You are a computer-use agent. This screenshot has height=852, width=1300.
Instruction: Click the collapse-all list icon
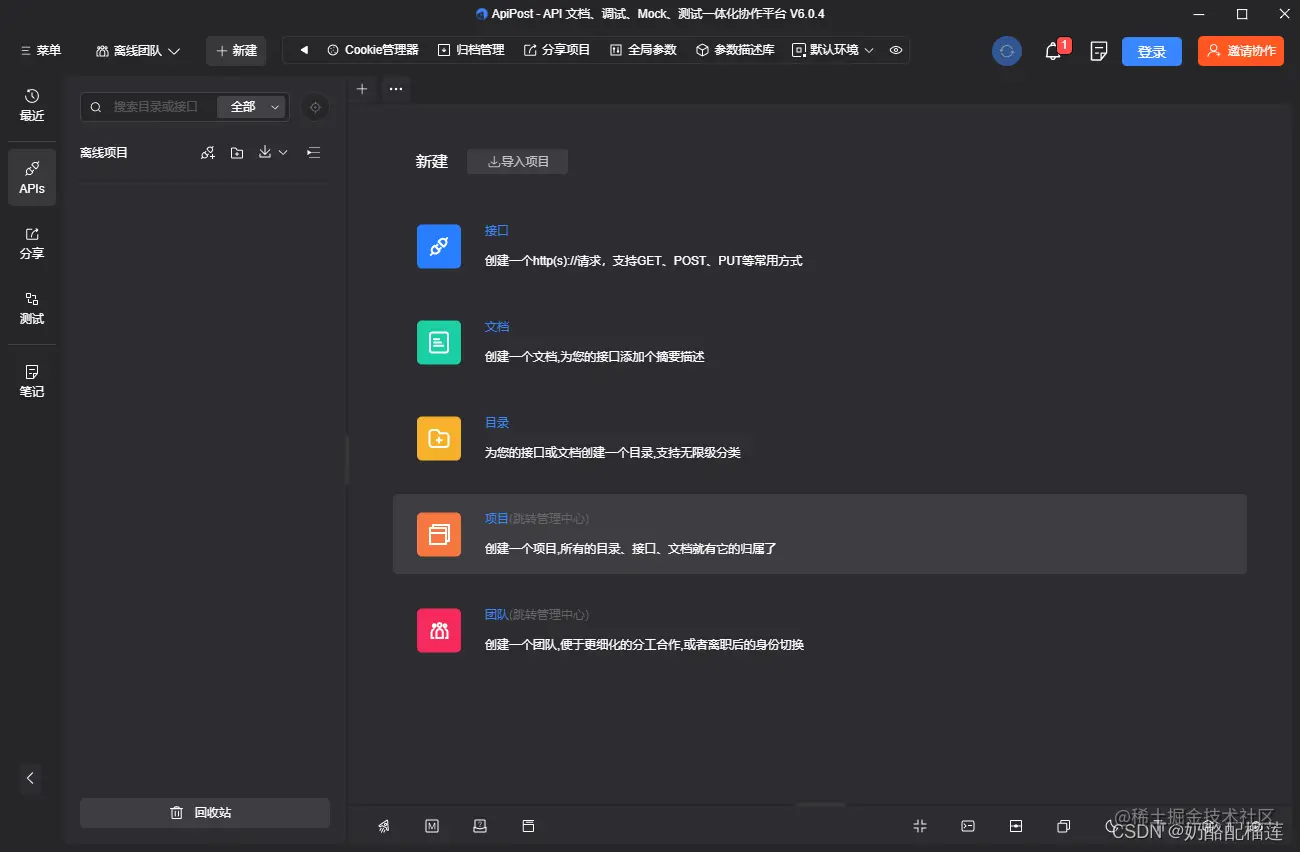[314, 153]
